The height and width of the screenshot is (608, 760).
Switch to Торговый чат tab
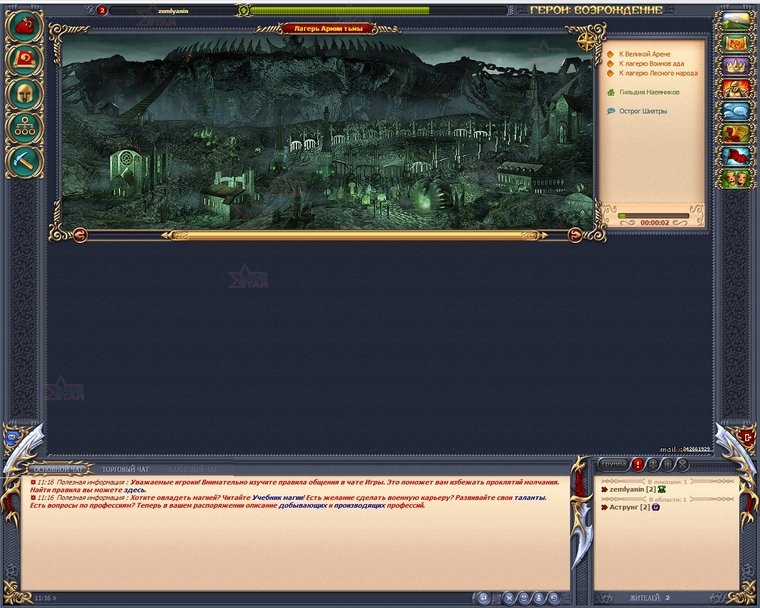click(125, 468)
